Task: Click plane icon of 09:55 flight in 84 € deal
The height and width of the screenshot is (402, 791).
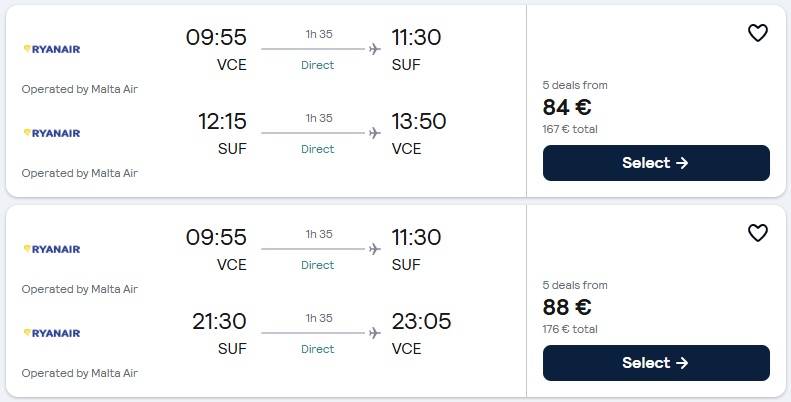Action: coord(375,49)
